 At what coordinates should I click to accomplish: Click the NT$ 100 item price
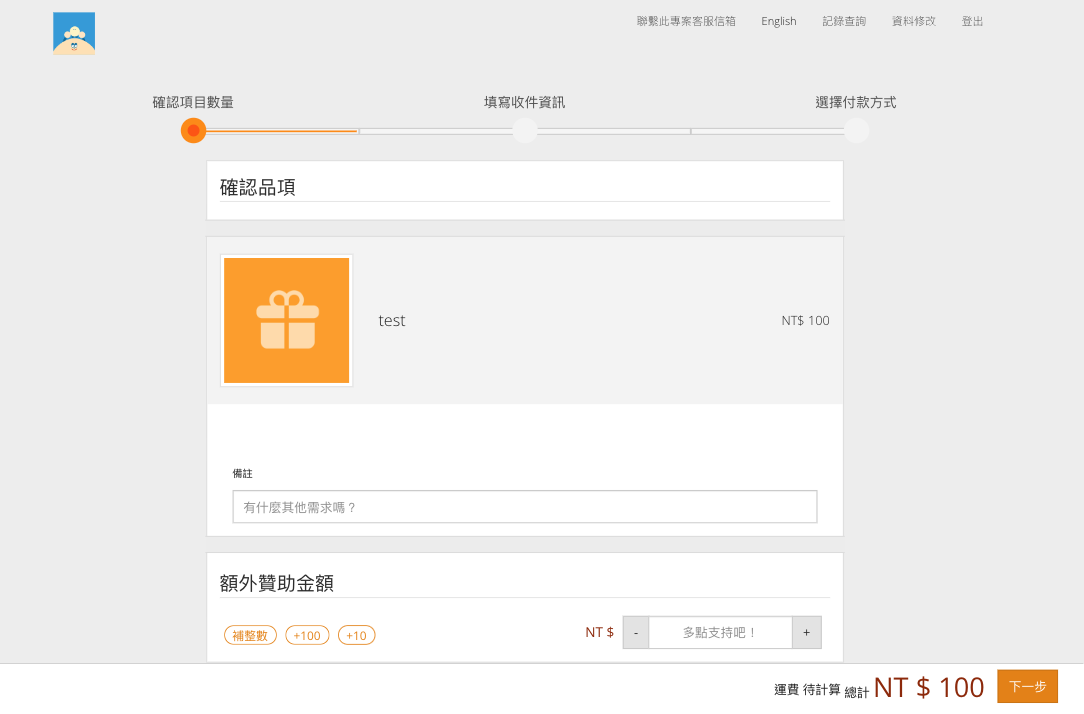click(805, 321)
